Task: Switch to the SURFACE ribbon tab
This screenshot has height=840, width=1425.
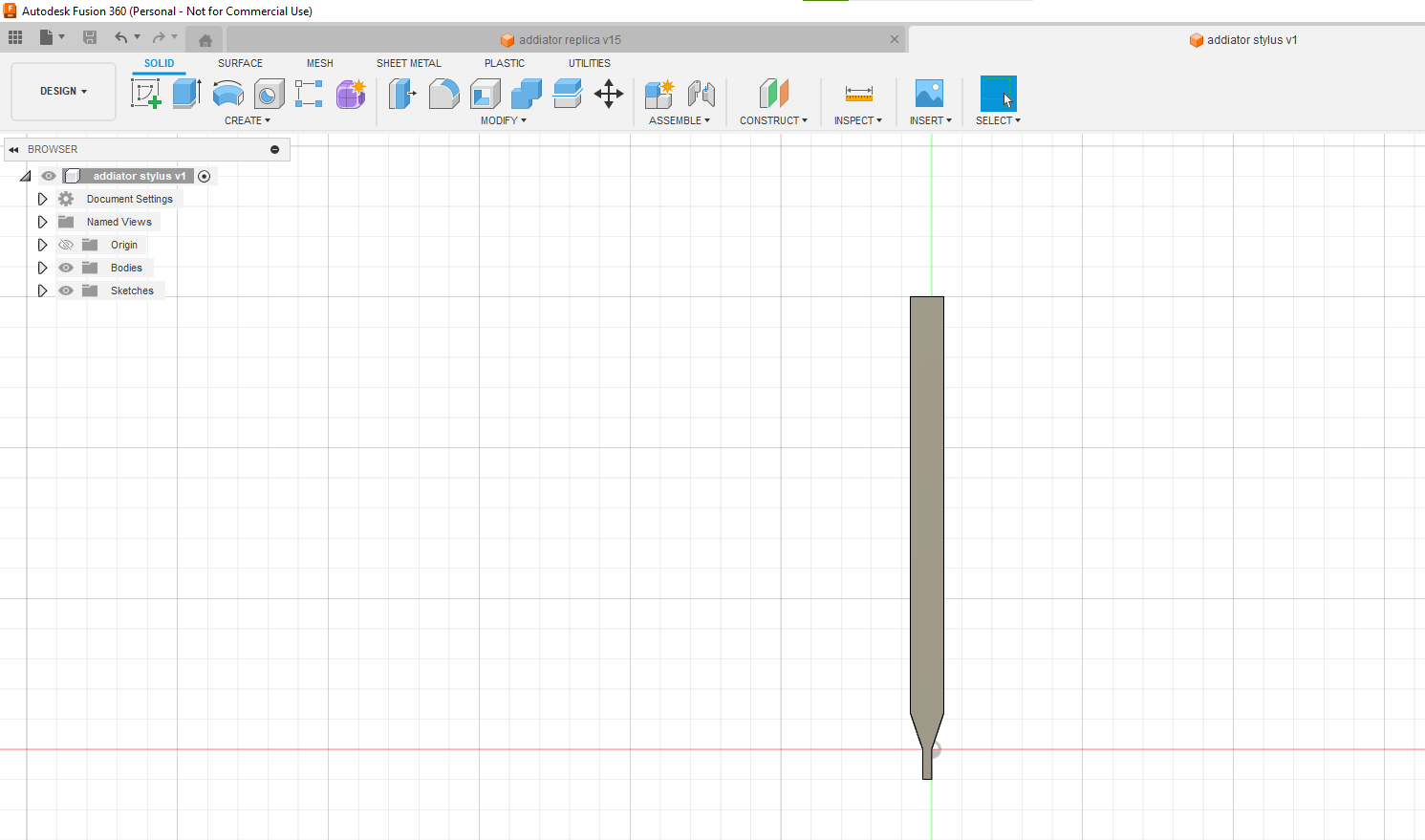Action: pyautogui.click(x=239, y=63)
